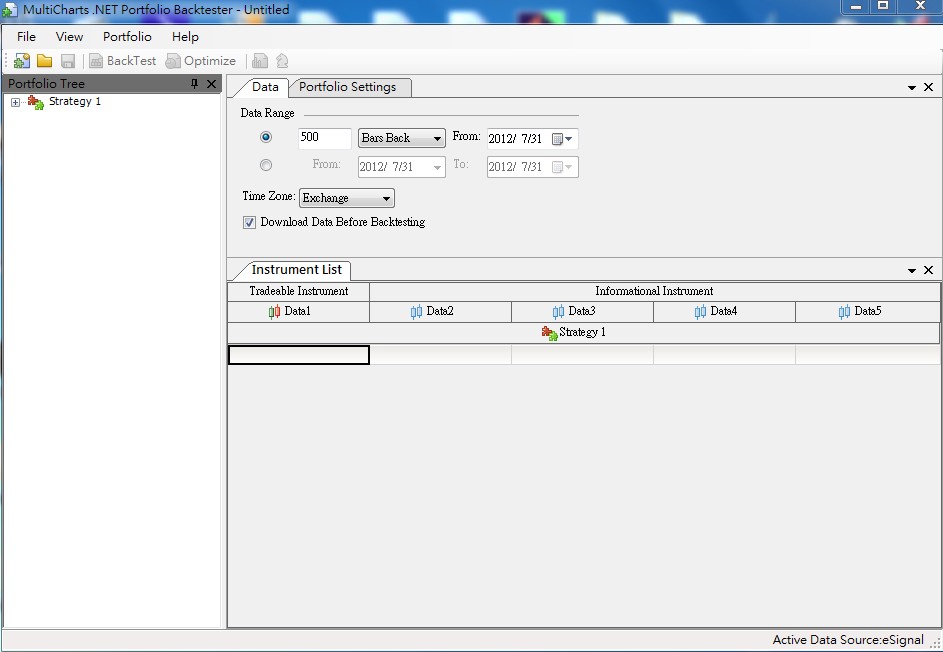Open the Time Zone Exchange dropdown
This screenshot has width=943, height=652.
pos(346,198)
